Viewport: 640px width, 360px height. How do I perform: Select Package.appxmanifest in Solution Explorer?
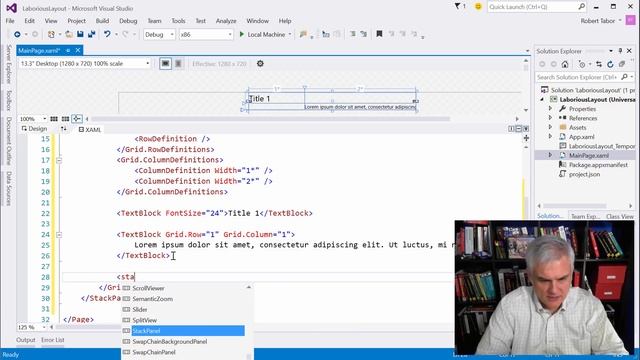pyautogui.click(x=598, y=164)
